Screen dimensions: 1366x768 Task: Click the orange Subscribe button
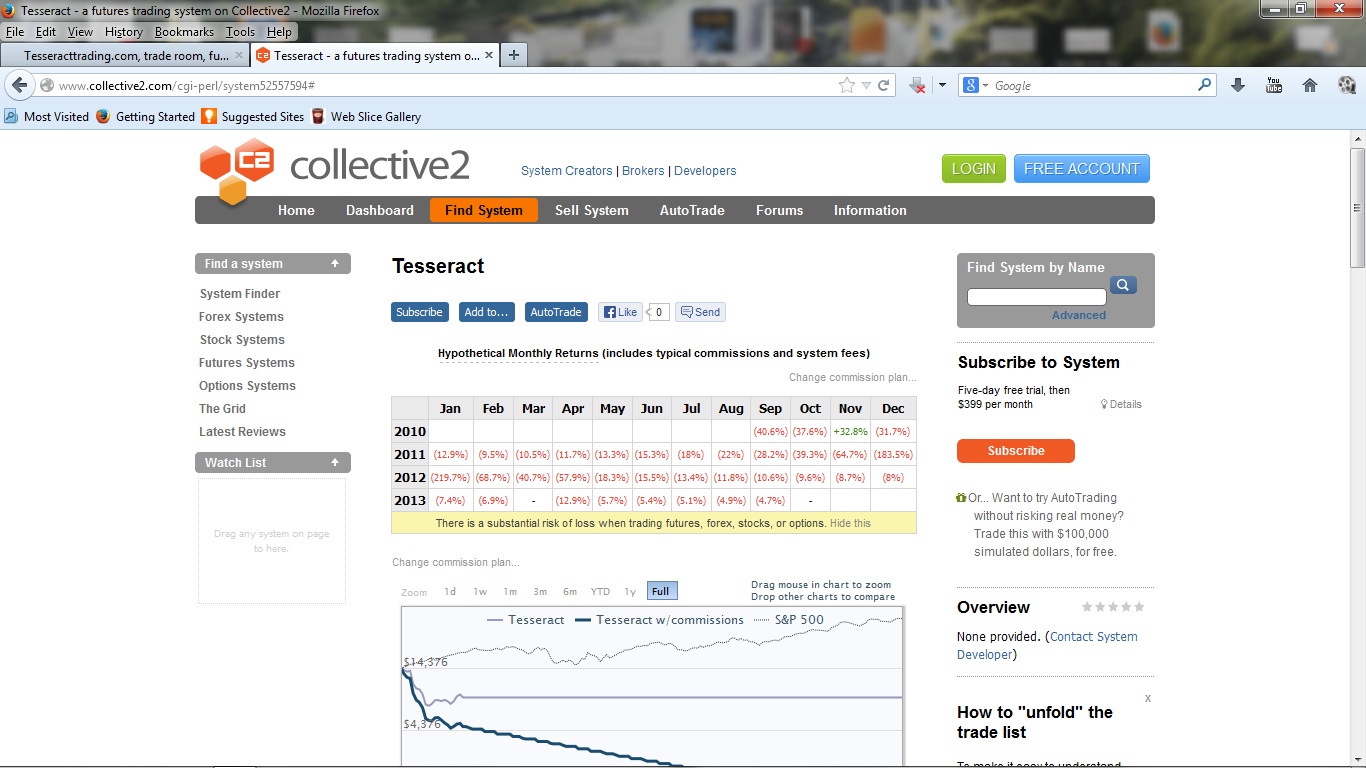(1016, 451)
